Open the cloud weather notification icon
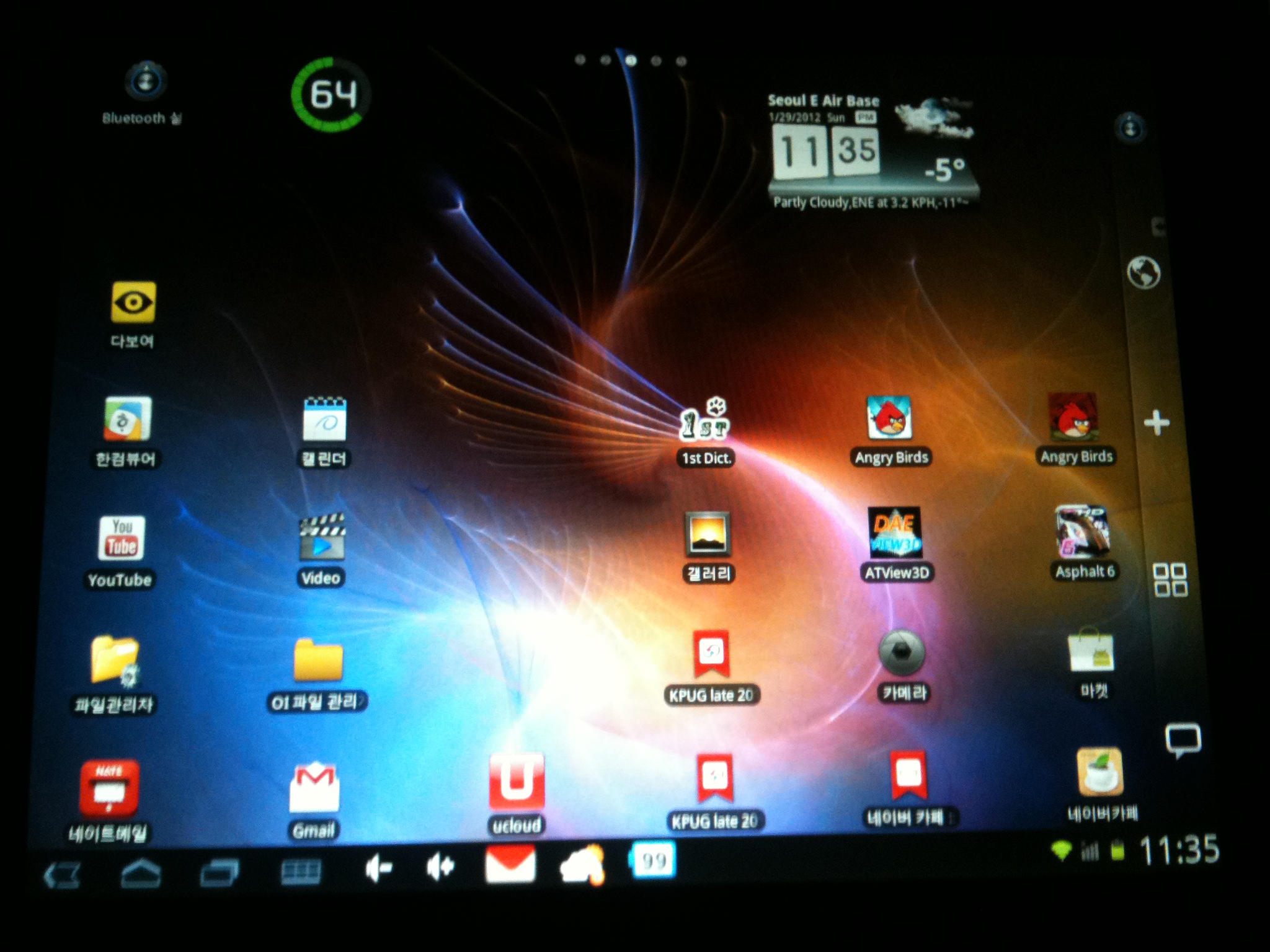Viewport: 1270px width, 952px height. [582, 863]
